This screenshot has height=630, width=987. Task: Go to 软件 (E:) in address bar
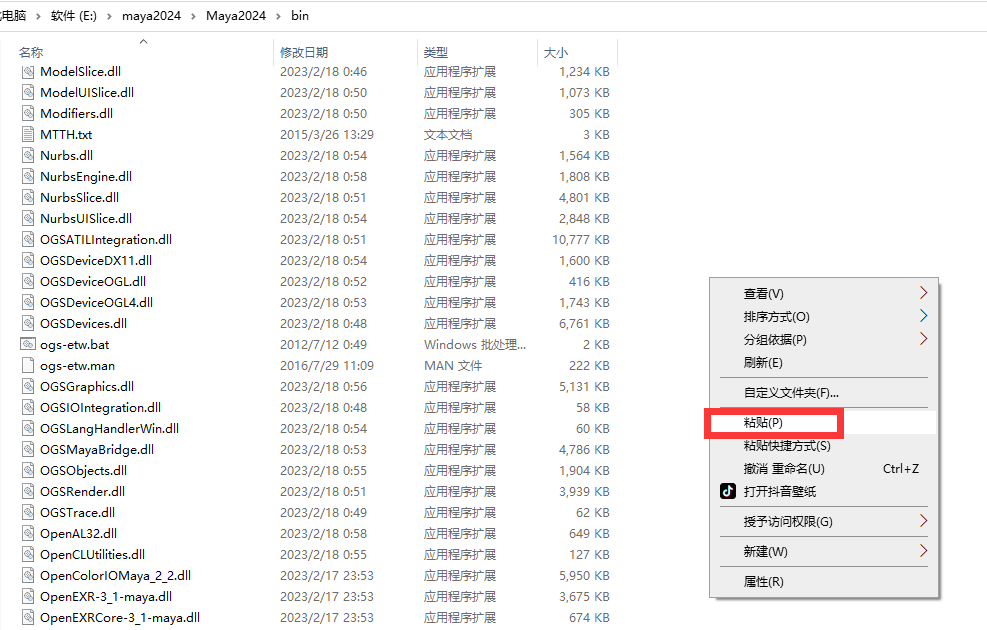[74, 16]
